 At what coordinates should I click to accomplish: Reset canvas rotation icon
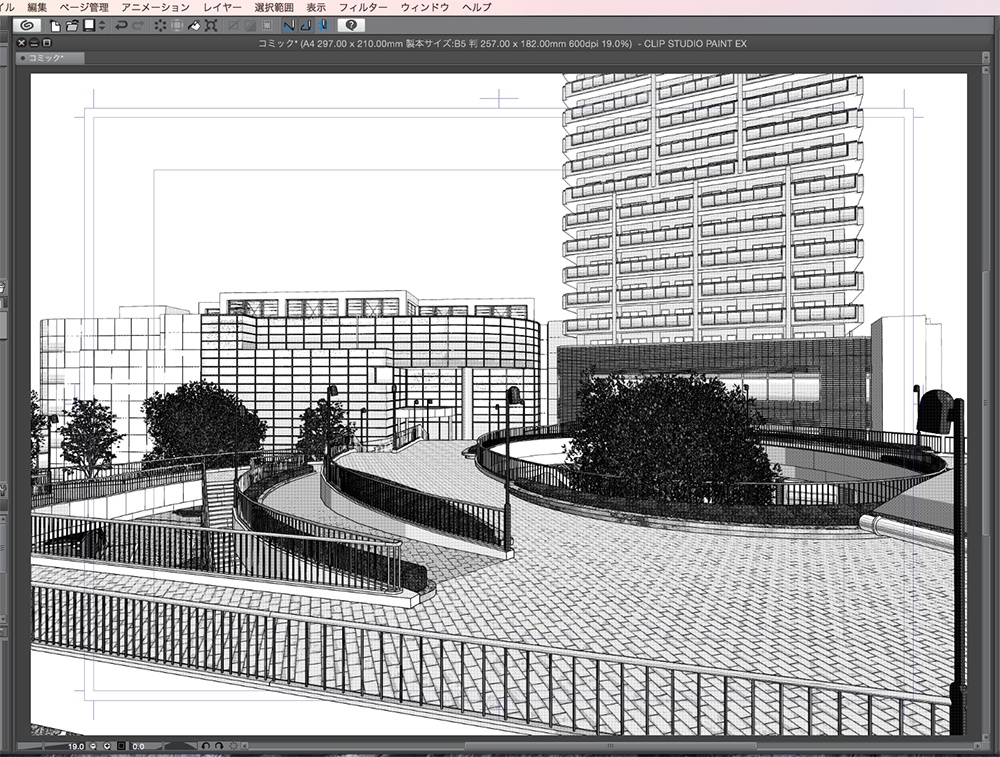pos(233,746)
